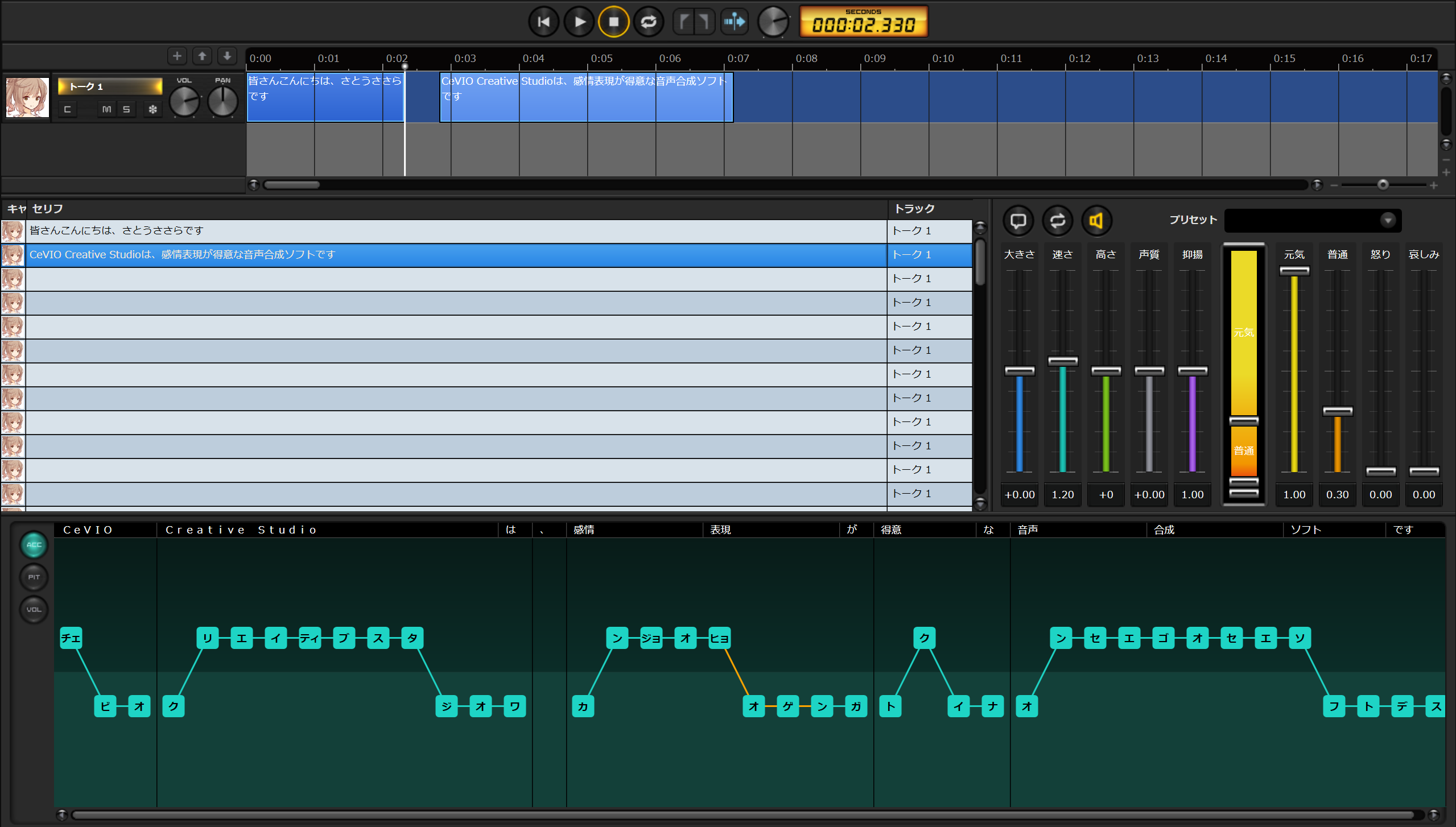The height and width of the screenshot is (827, 1456).
Task: Click the freeze snowflake icon on track
Action: click(152, 109)
